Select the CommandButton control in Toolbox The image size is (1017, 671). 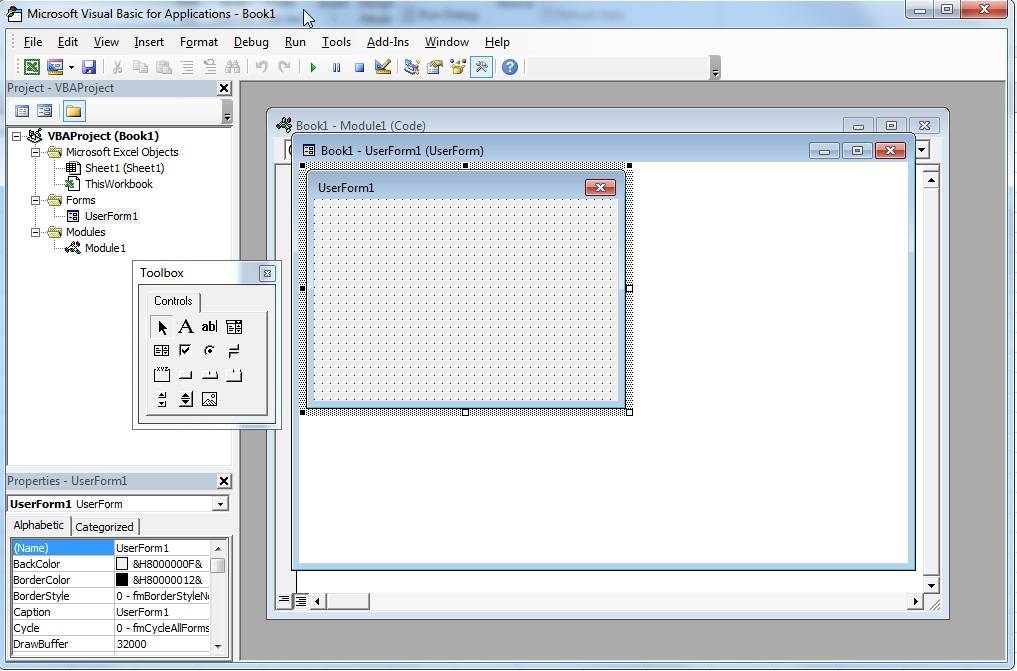pos(185,375)
